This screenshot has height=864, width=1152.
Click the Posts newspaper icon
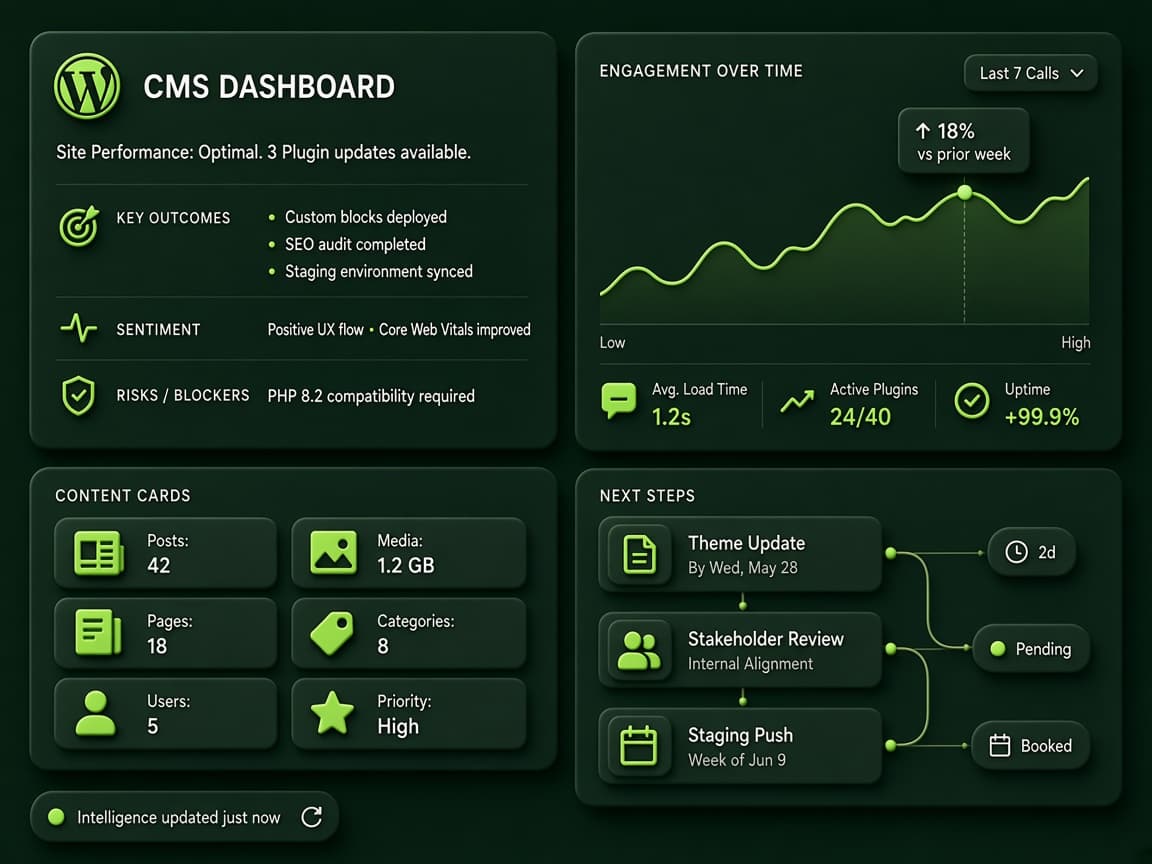click(98, 553)
